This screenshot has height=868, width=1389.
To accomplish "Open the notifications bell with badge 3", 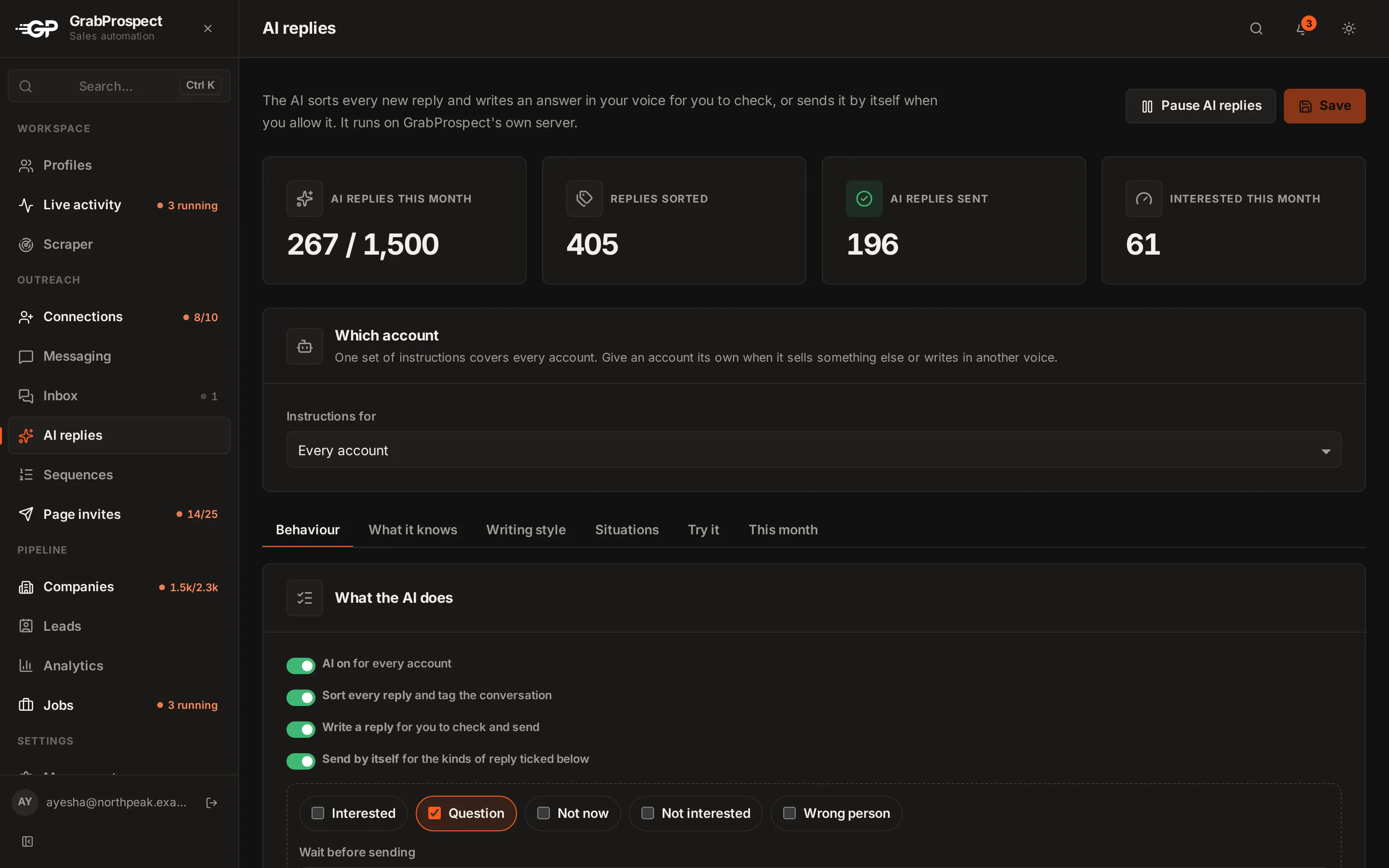I will click(1302, 28).
